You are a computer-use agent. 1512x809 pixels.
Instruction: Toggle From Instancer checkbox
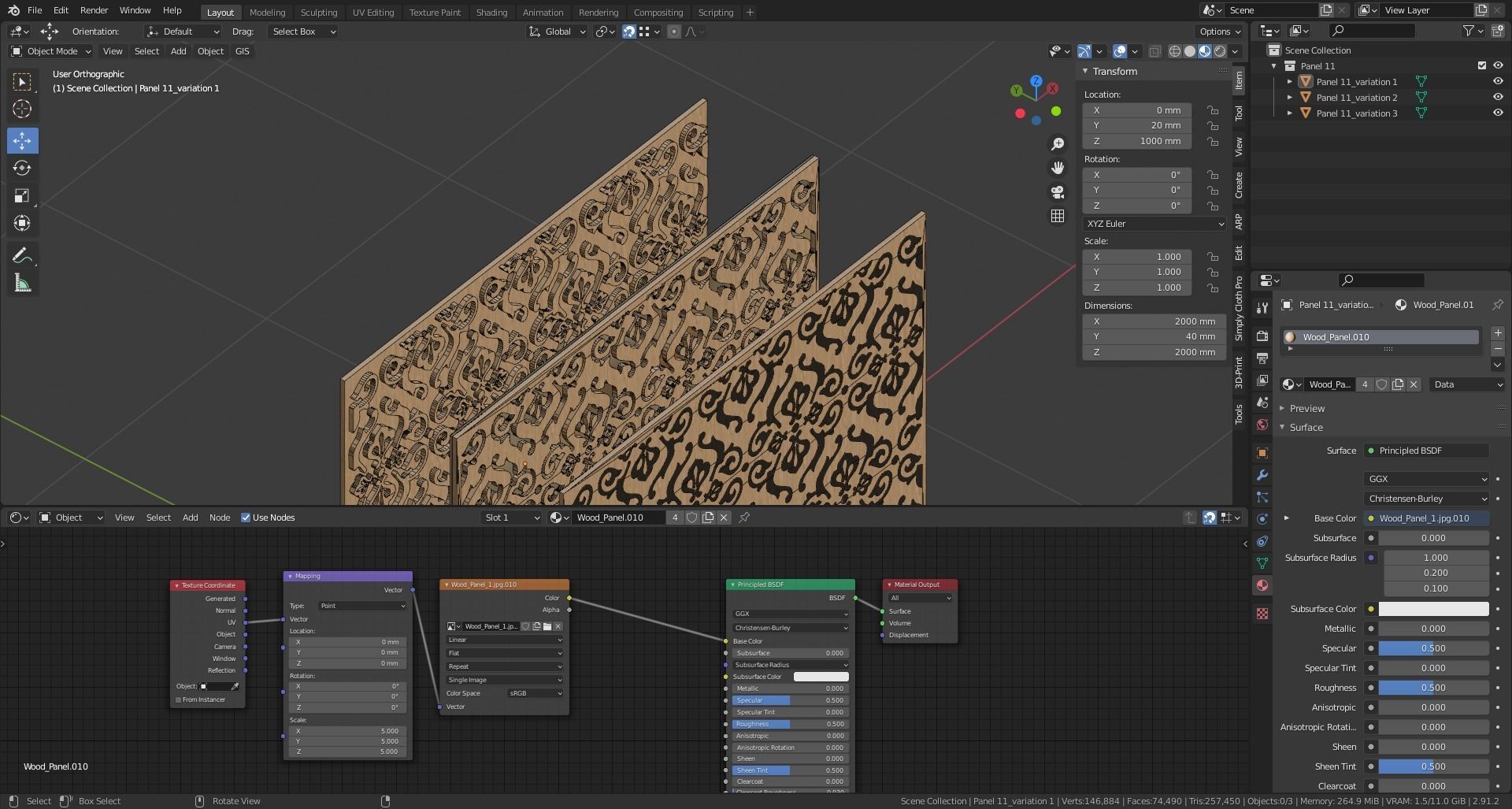tap(179, 700)
